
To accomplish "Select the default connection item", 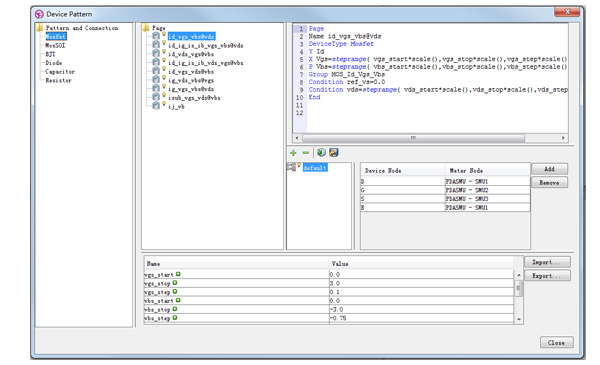I will [x=315, y=168].
